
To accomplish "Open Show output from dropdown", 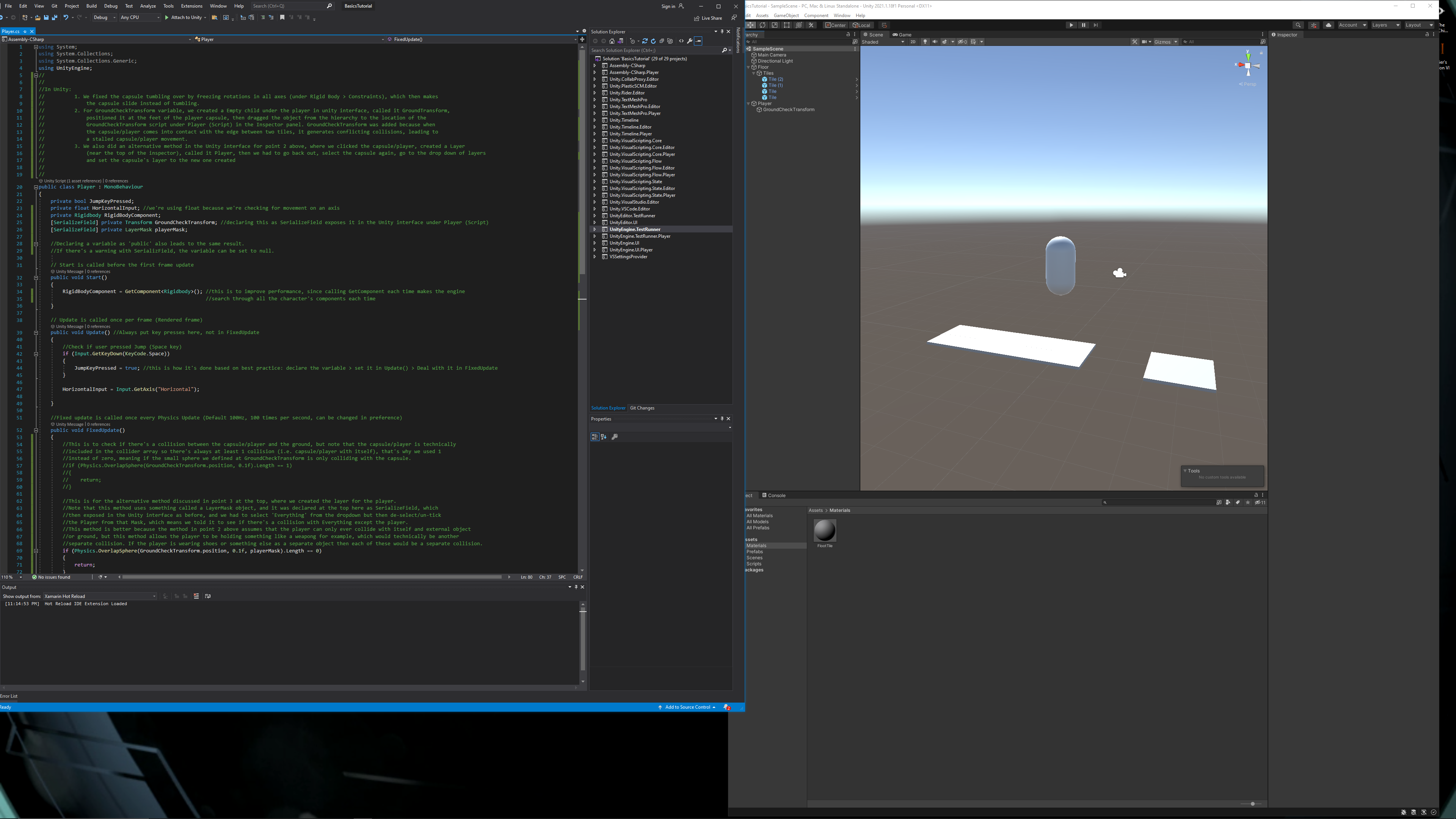I will pyautogui.click(x=100, y=596).
